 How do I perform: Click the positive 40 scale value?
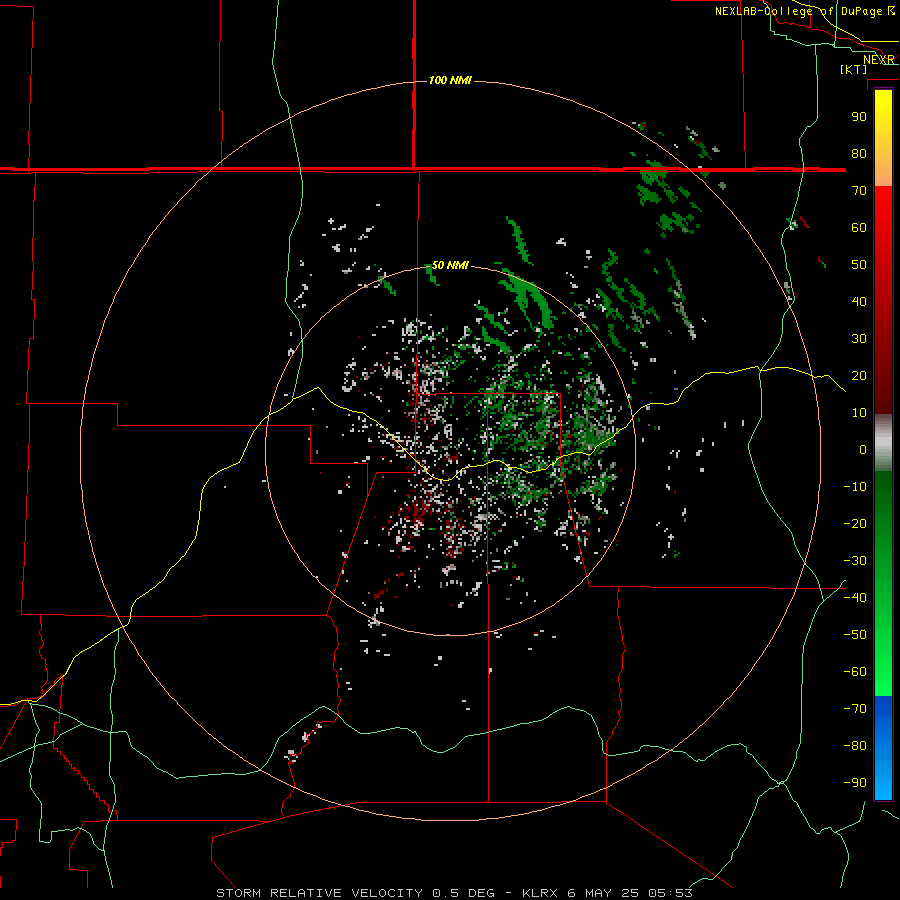pos(859,301)
